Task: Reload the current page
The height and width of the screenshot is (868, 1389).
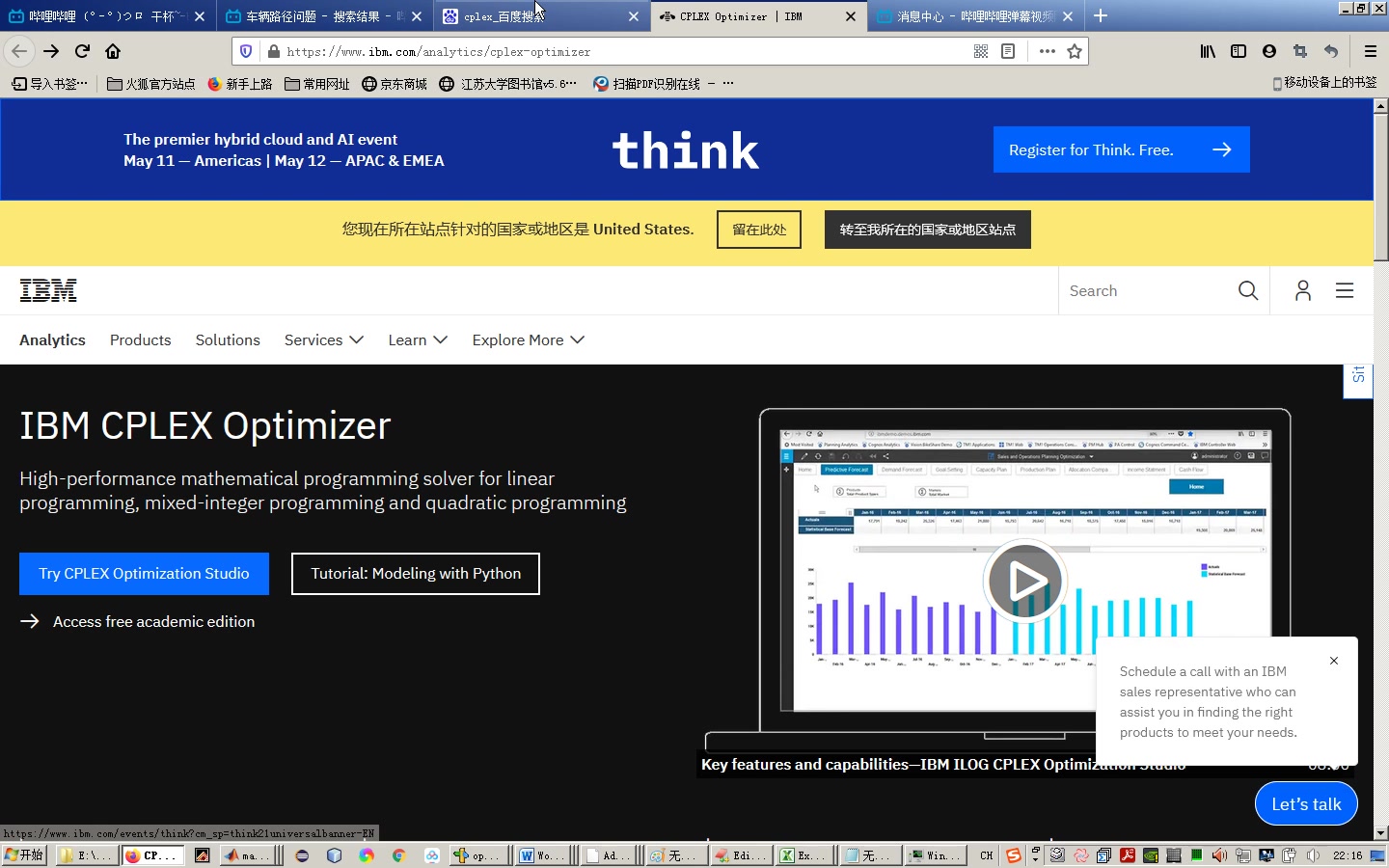Action: pos(82,51)
